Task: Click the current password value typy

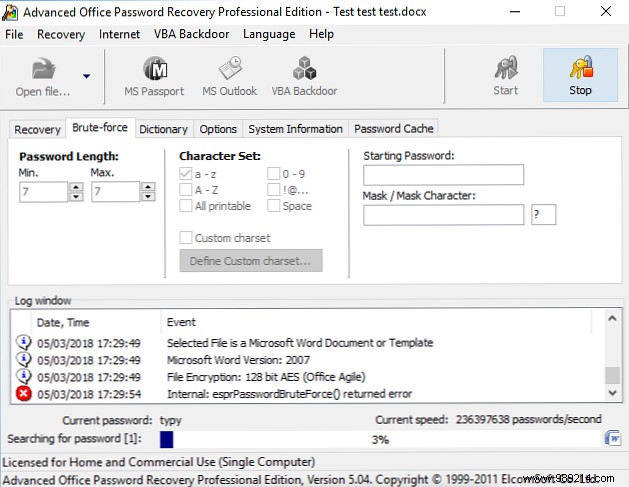Action: [x=171, y=420]
